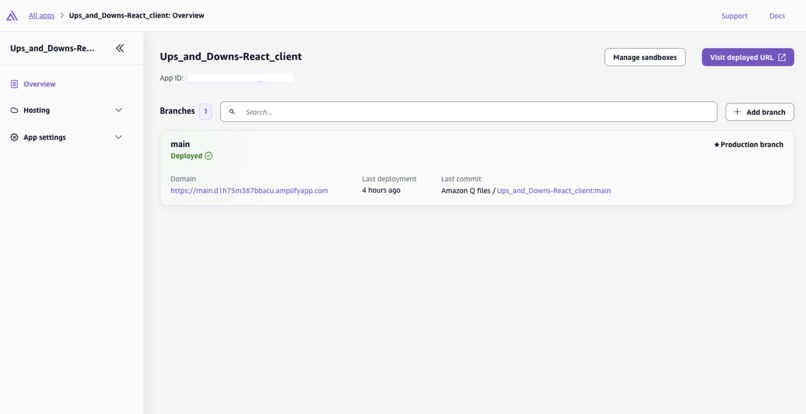Click the Production branch label
806x414 pixels.
coord(752,145)
